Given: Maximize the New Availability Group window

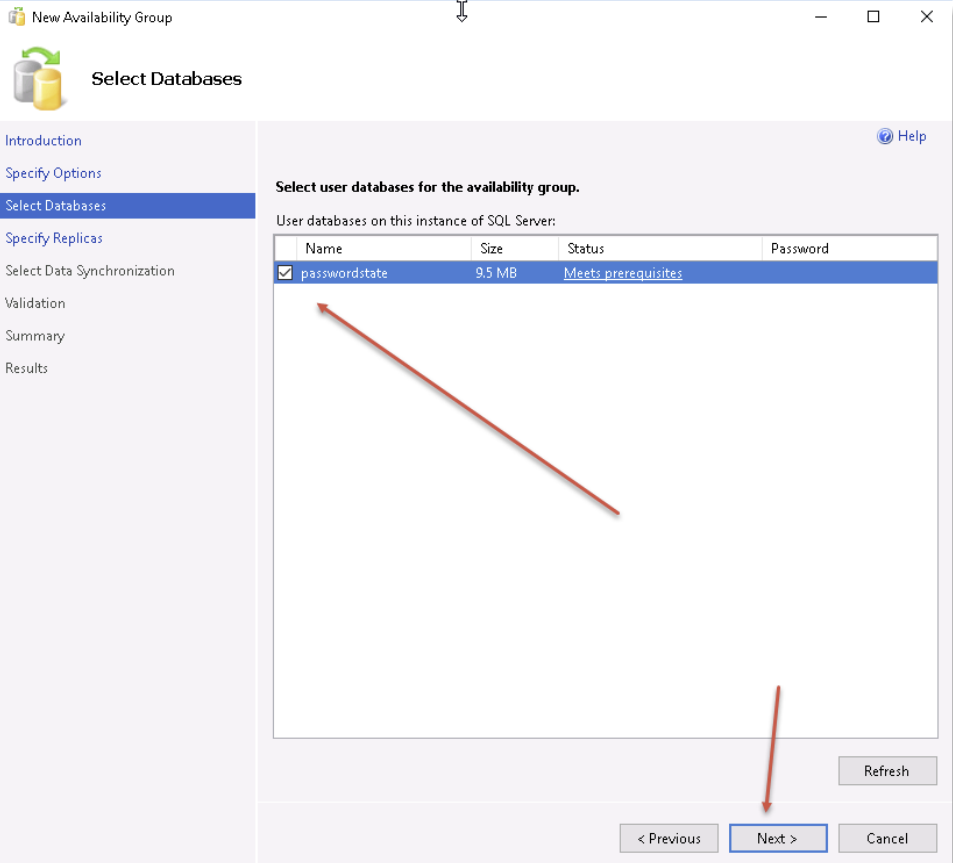Looking at the screenshot, I should [873, 17].
